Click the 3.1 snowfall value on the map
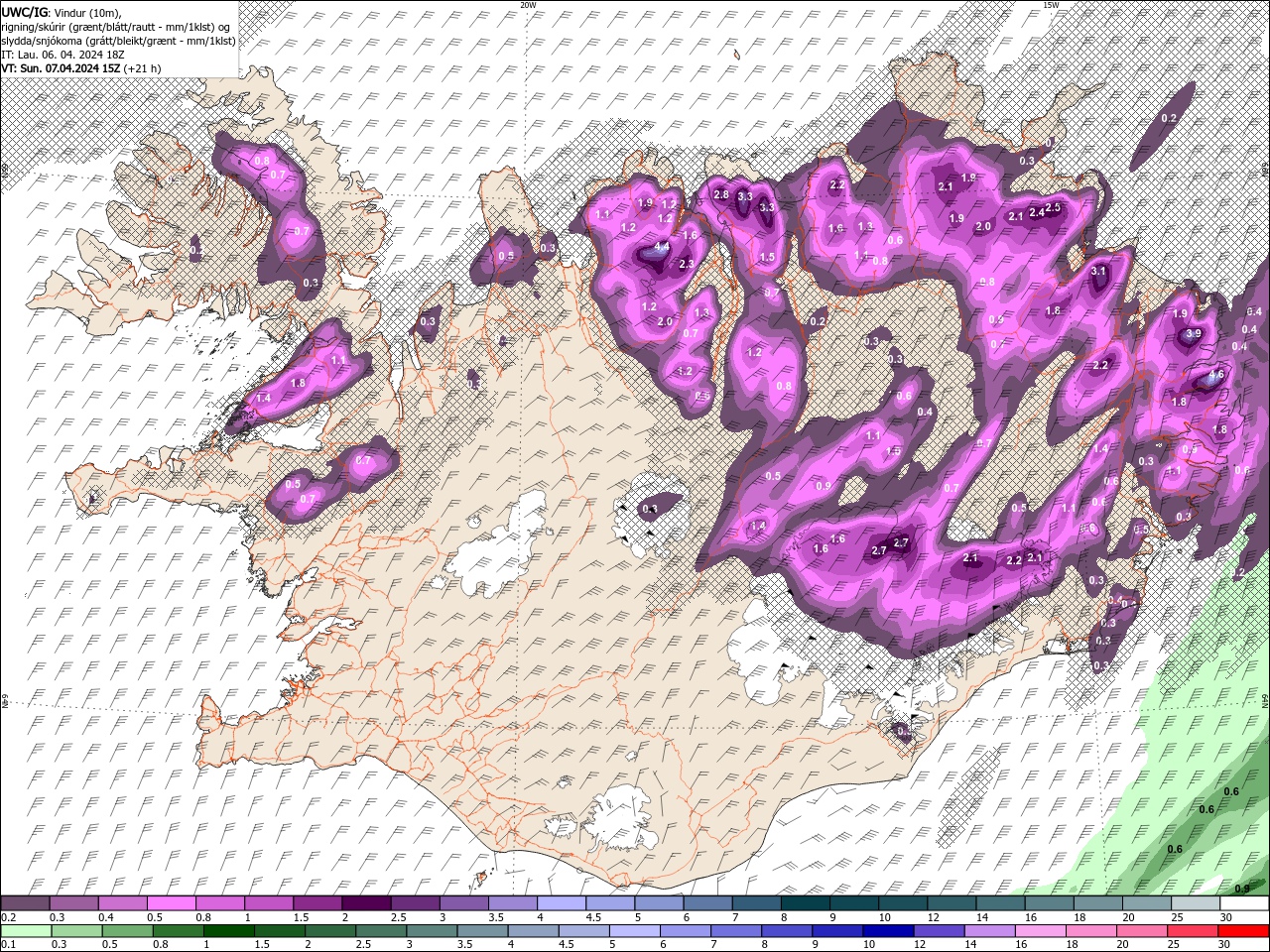 coord(1098,271)
